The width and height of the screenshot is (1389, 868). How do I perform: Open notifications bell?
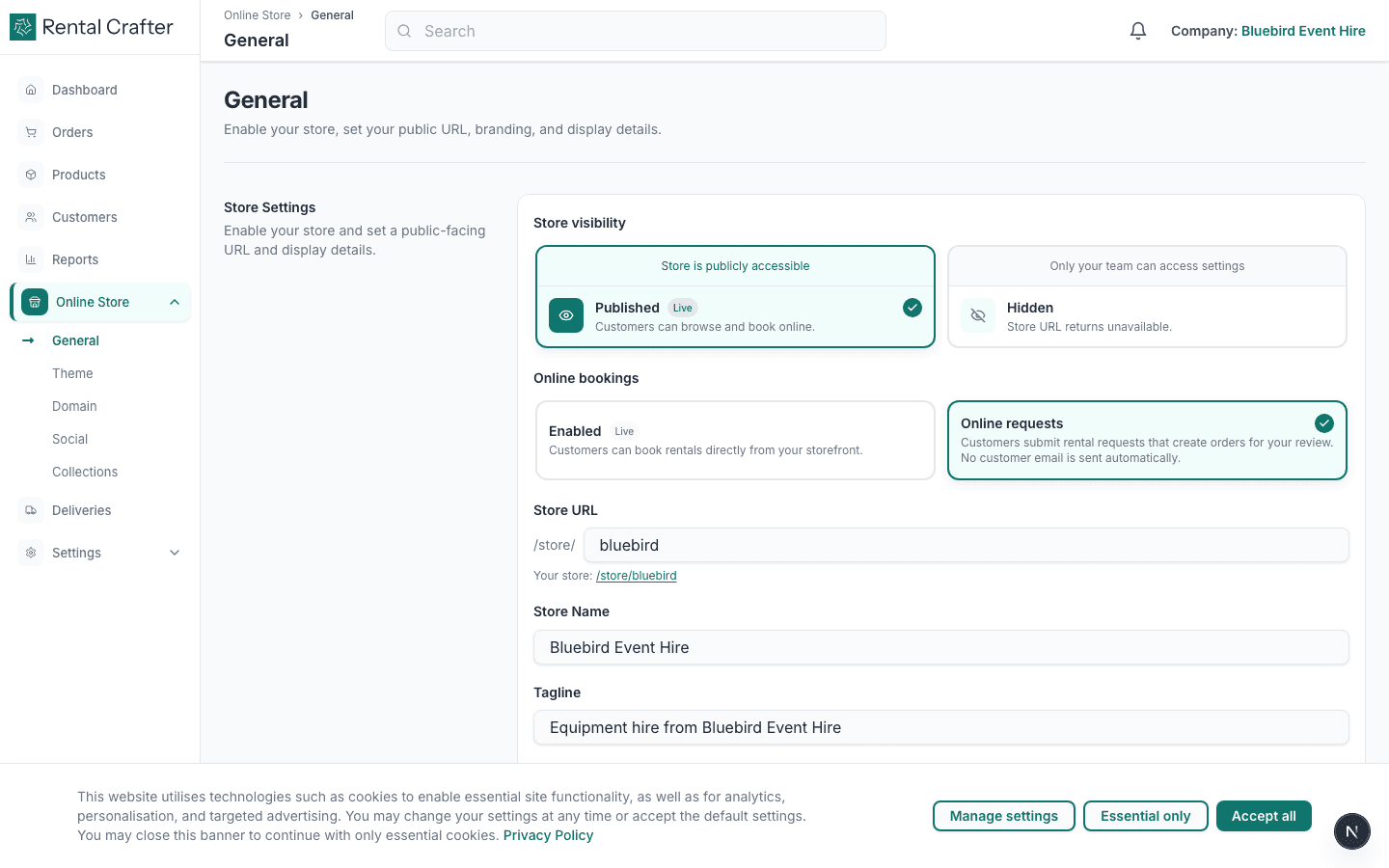1138,31
